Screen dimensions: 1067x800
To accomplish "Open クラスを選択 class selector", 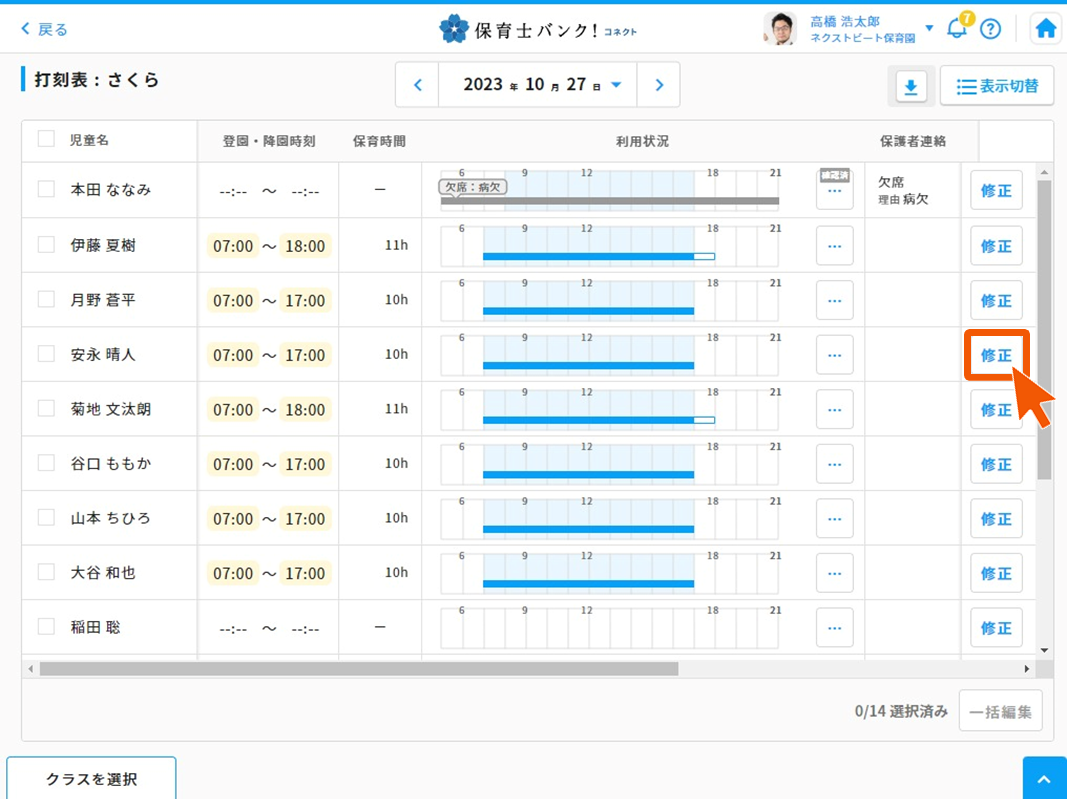I will [x=91, y=779].
